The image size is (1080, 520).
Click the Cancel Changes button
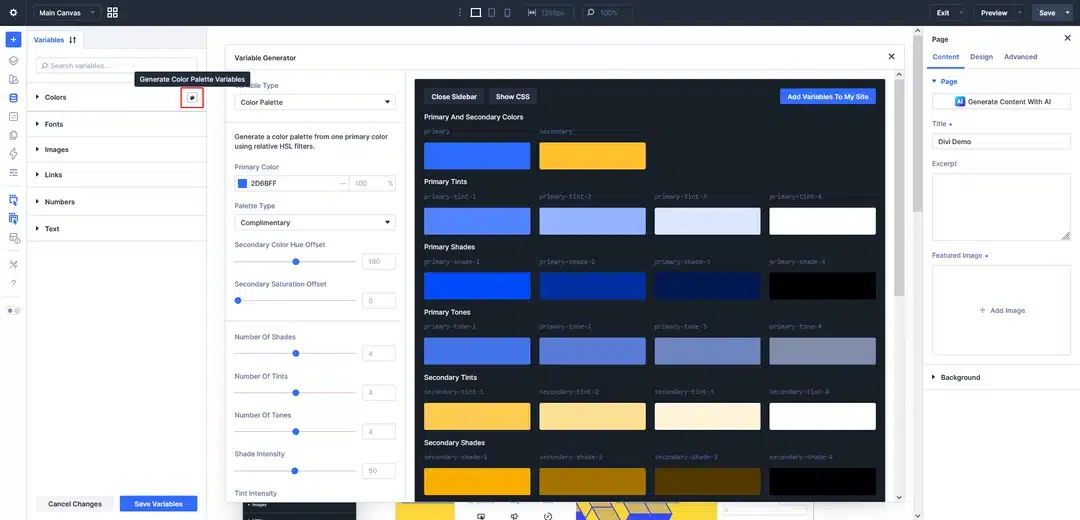pos(74,503)
